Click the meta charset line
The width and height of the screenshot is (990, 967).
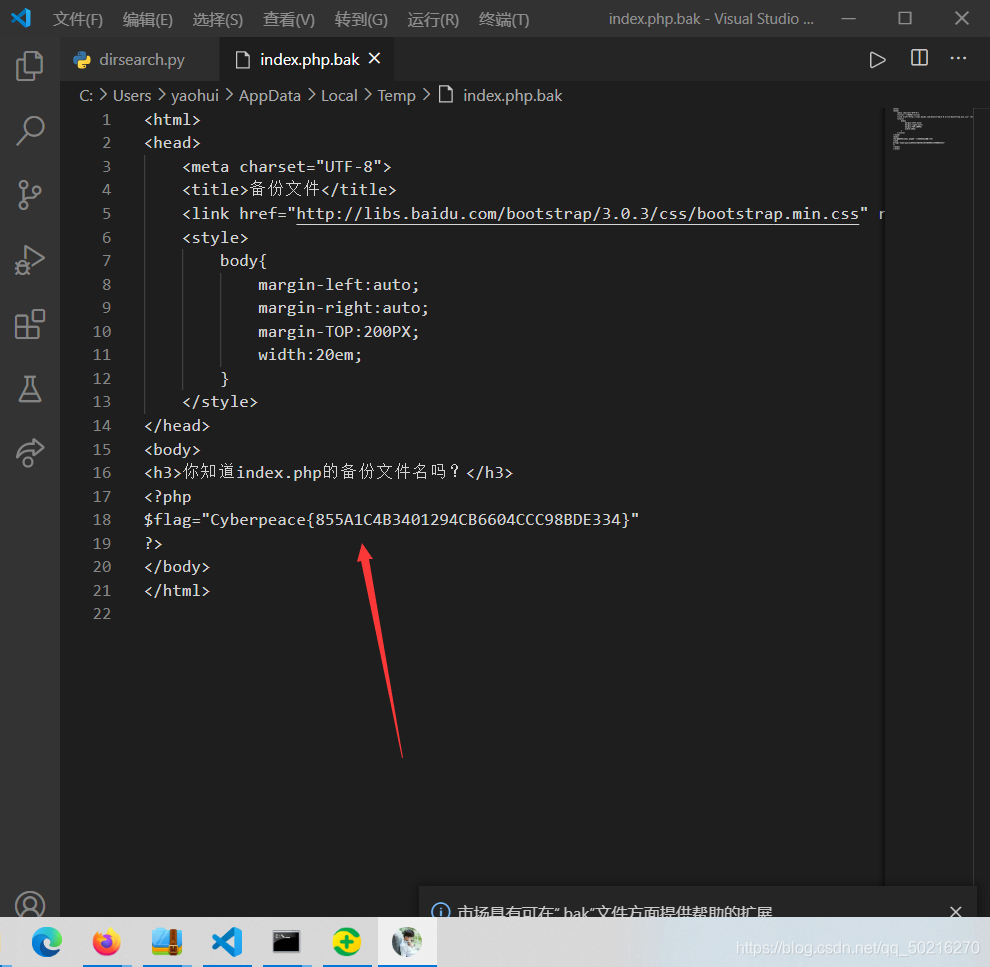tap(287, 167)
